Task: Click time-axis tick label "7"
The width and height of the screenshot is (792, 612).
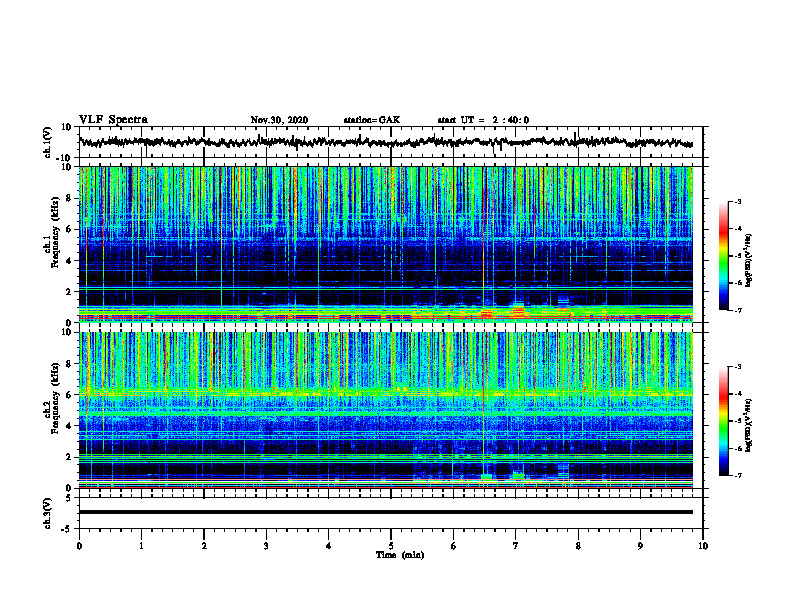Action: click(516, 546)
